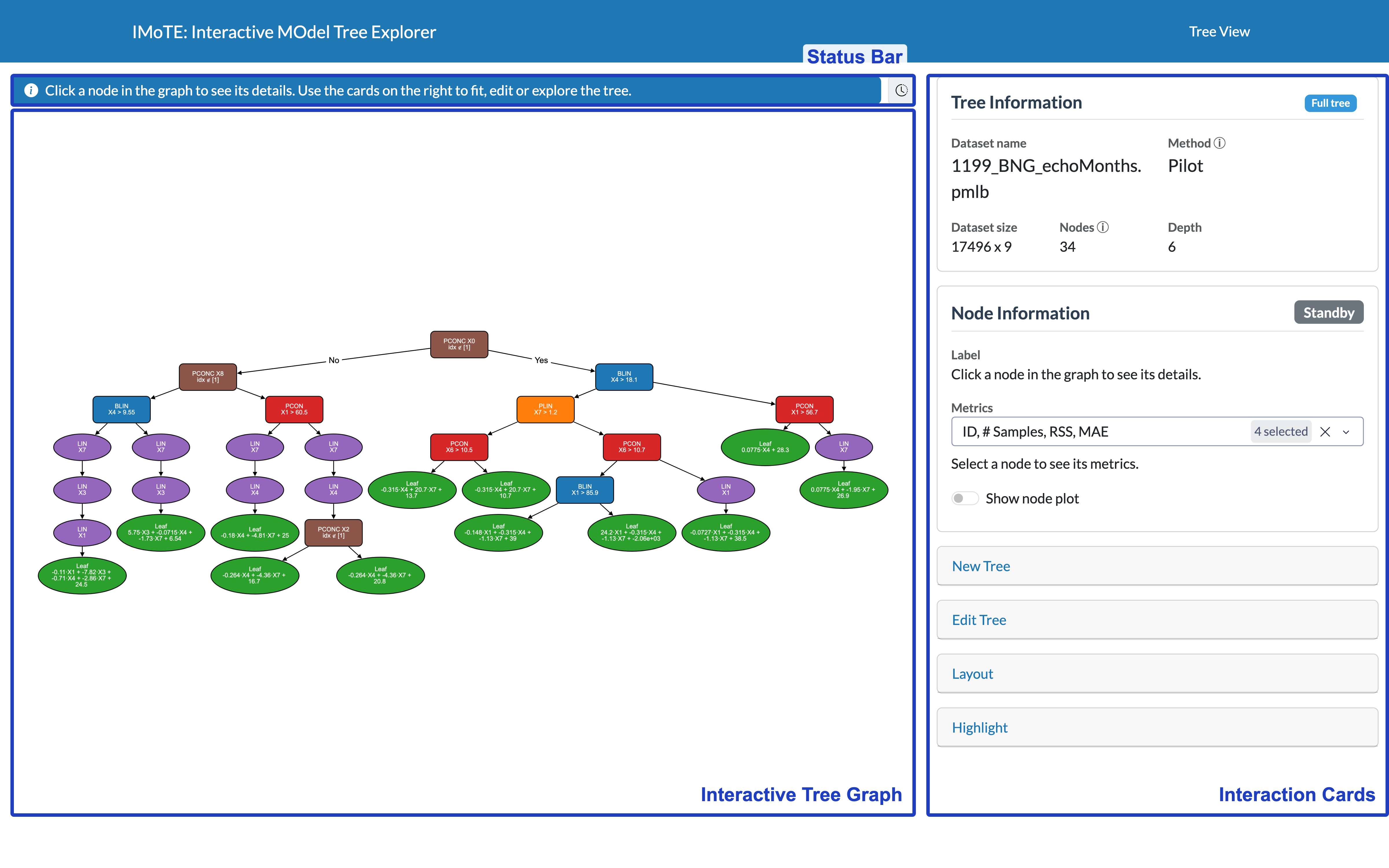Select the BLIN X4 > 9.55 node
The height and width of the screenshot is (868, 1389).
tap(122, 409)
